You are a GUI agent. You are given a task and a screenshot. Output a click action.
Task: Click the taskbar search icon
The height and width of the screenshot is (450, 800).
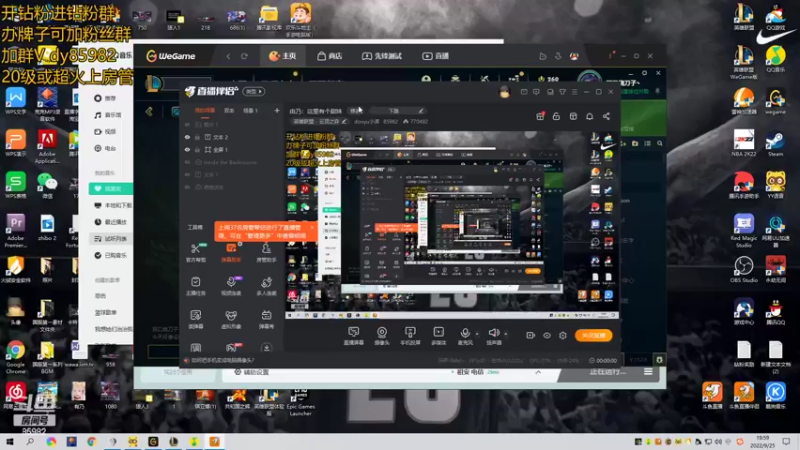pyautogui.click(x=30, y=442)
